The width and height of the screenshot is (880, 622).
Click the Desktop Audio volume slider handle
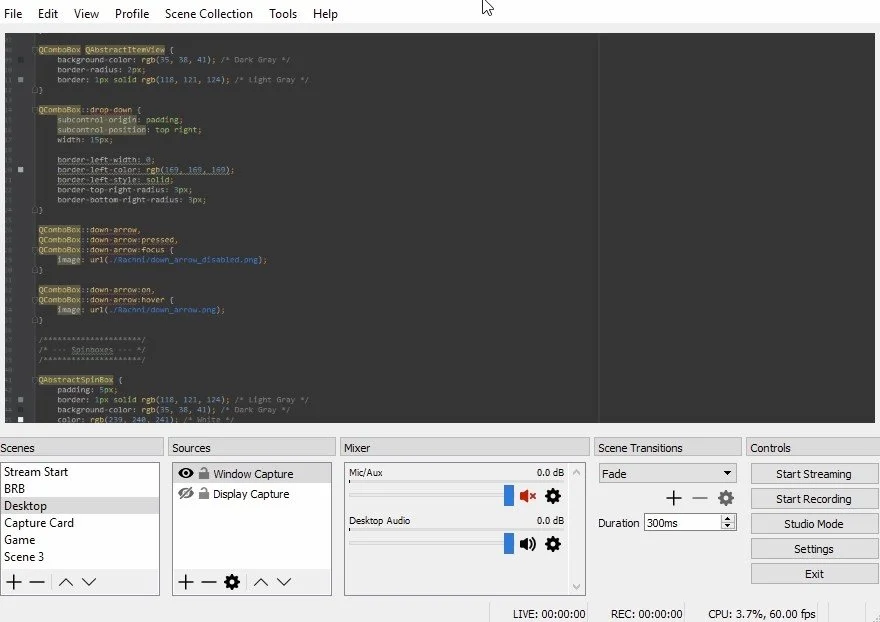(509, 544)
